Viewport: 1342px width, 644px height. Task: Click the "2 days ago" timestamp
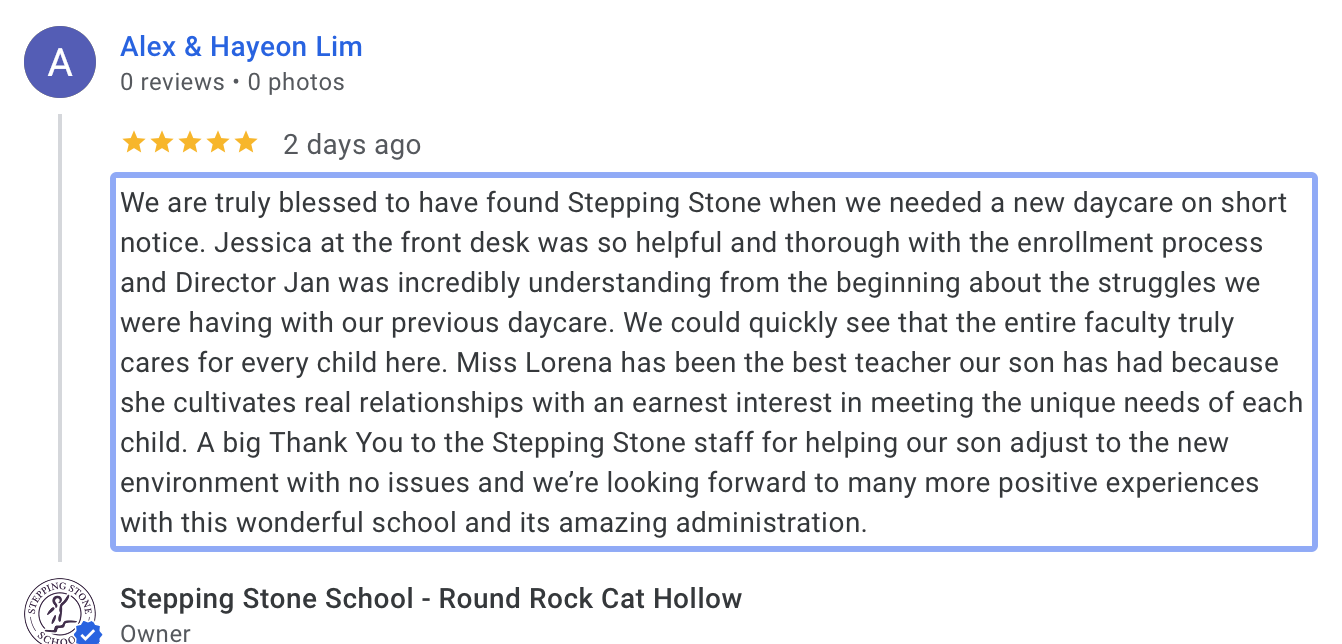(352, 145)
